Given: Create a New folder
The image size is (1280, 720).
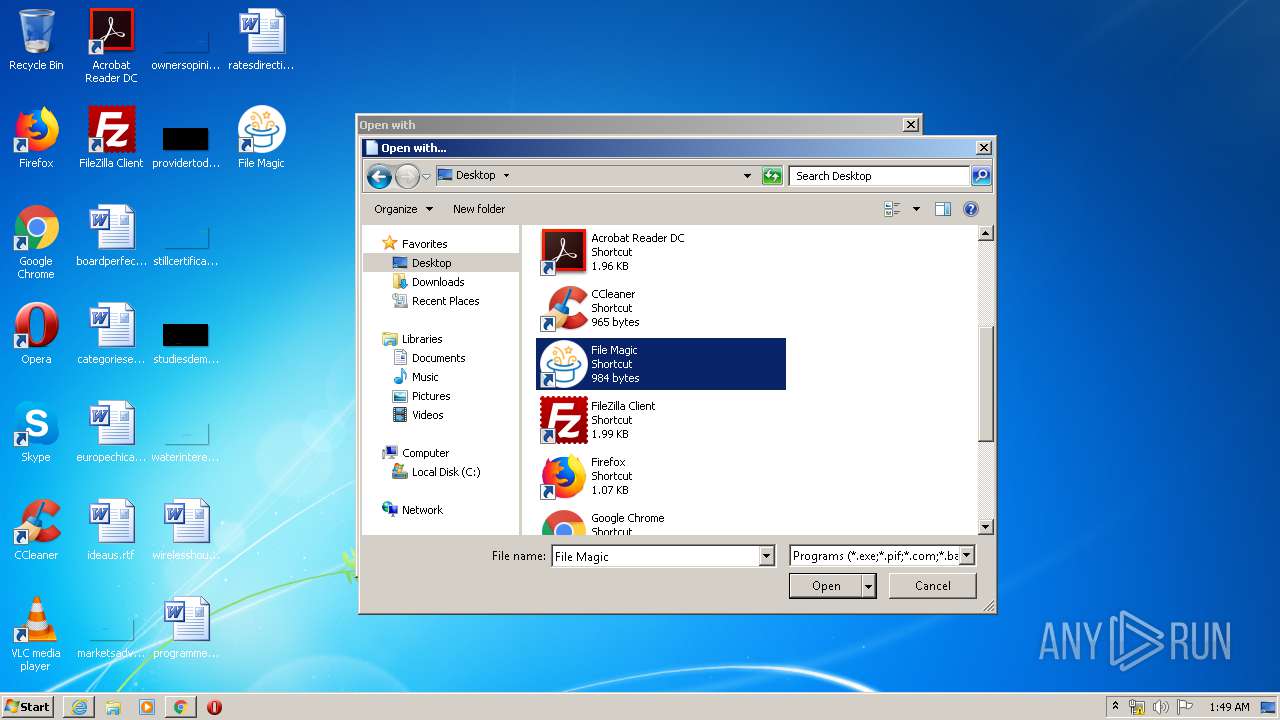Looking at the screenshot, I should [x=479, y=209].
